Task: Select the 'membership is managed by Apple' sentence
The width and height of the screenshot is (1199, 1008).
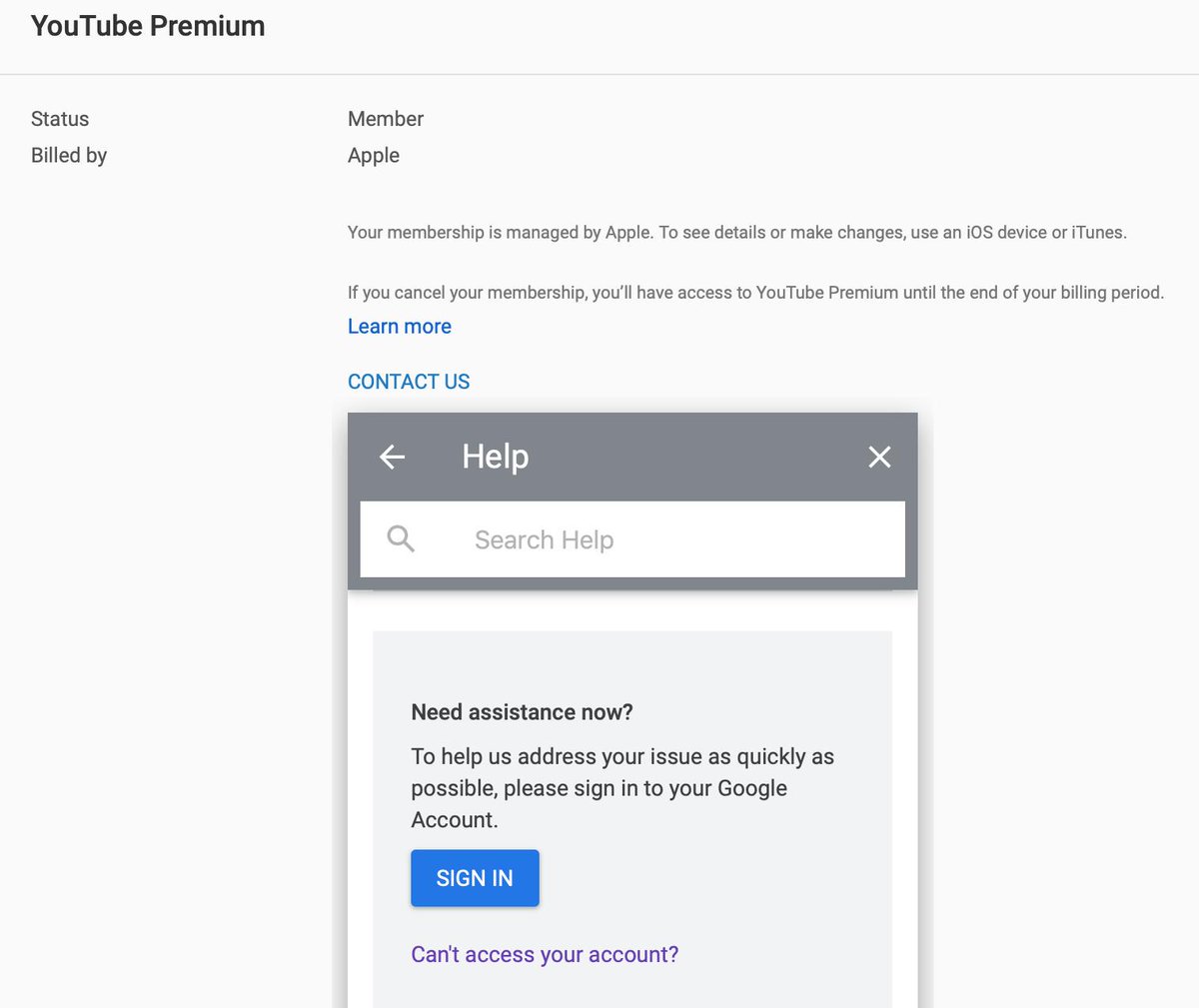Action: 737,233
